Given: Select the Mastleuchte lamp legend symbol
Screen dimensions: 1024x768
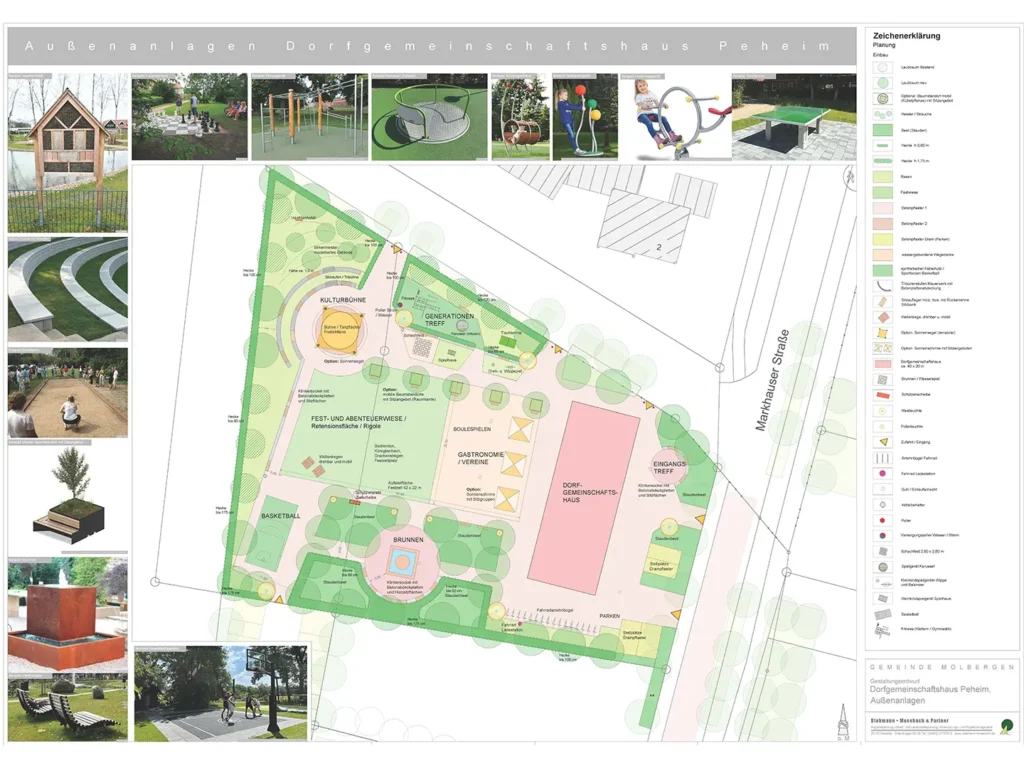Looking at the screenshot, I should click(882, 411).
